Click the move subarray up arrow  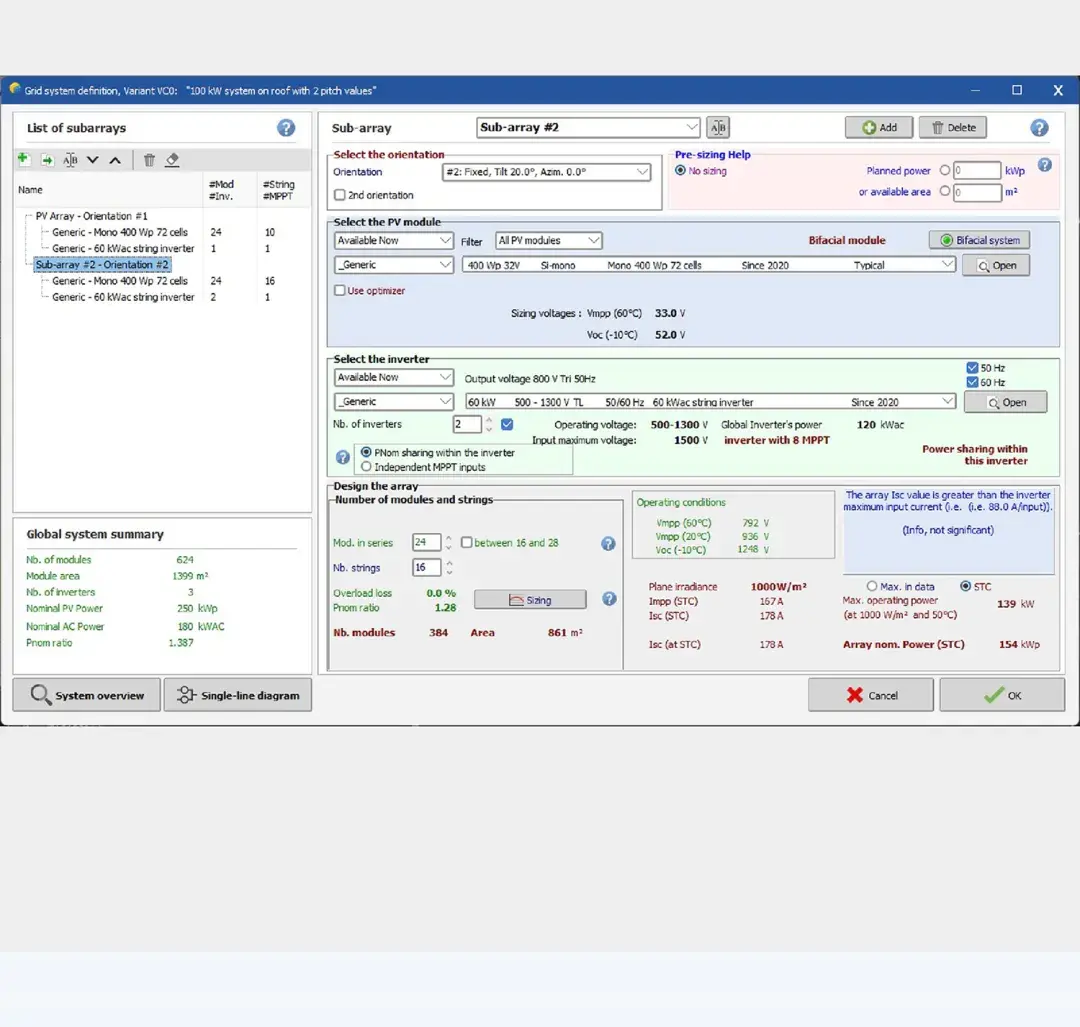115,160
